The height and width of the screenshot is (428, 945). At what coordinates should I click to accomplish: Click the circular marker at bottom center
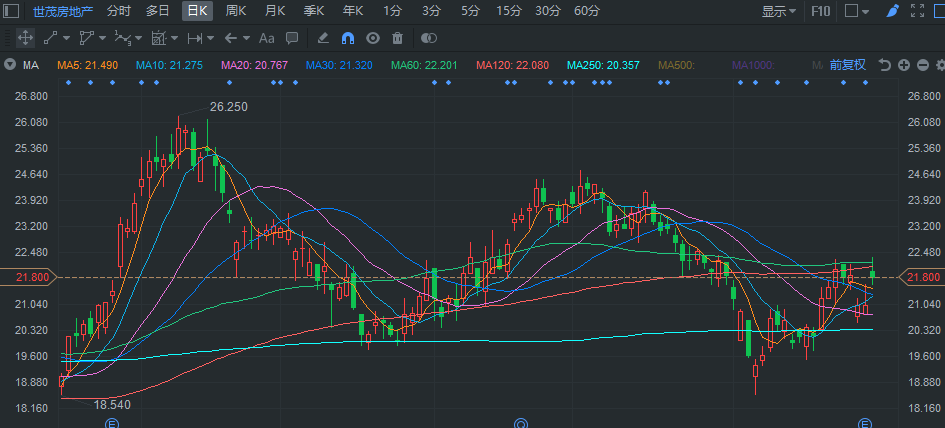pos(521,423)
